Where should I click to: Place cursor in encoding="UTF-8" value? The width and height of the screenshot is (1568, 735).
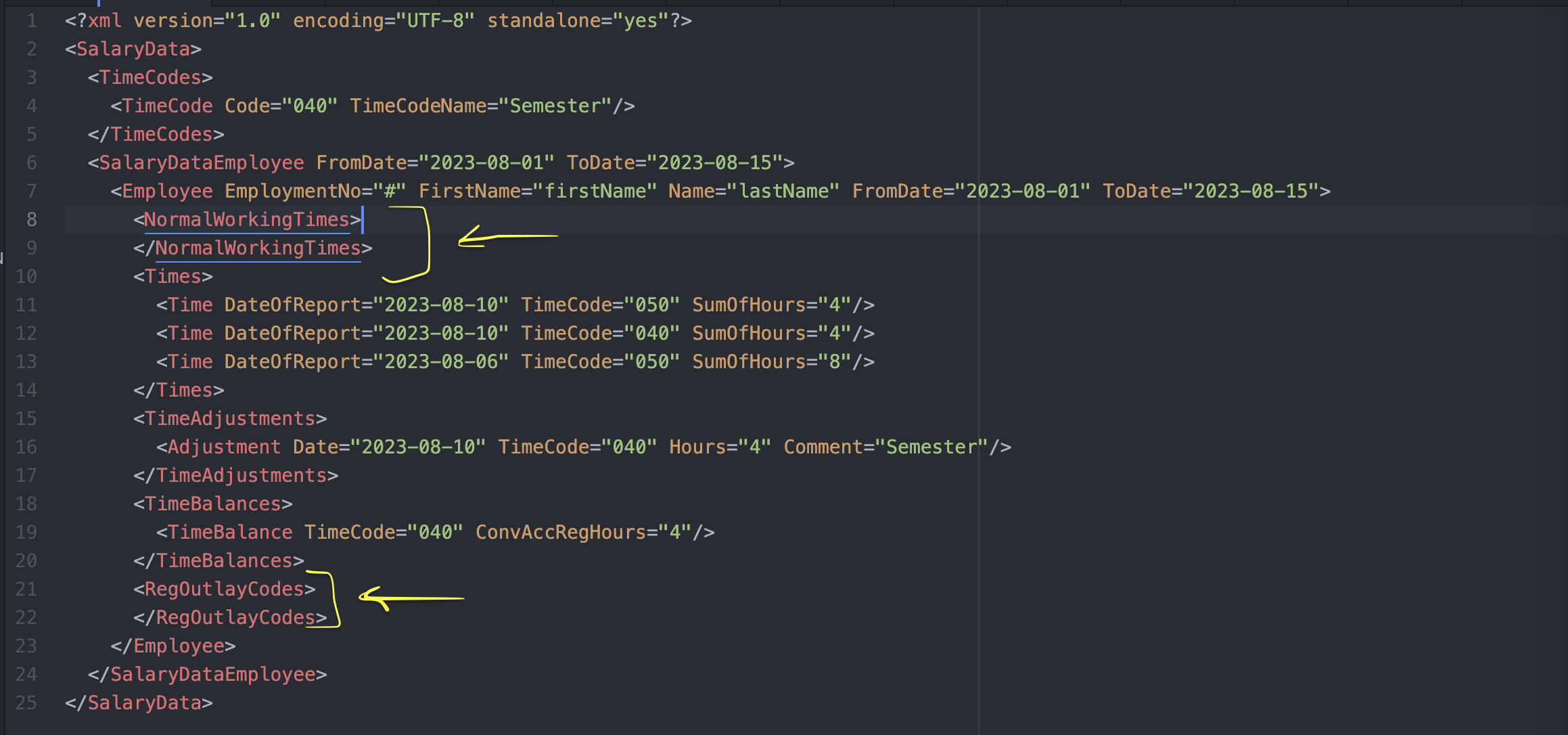pos(435,20)
